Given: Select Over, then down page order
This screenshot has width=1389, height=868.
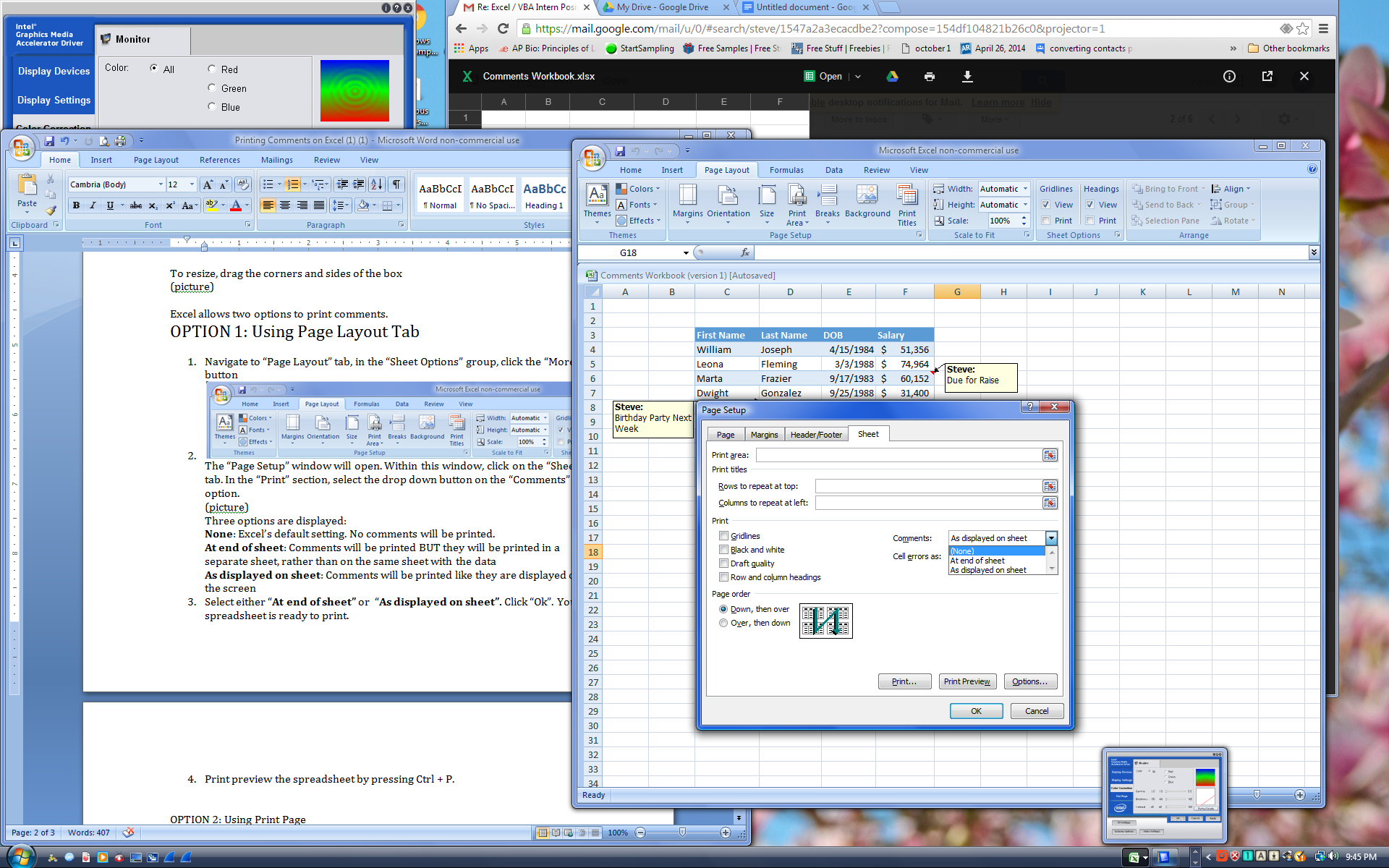Looking at the screenshot, I should pos(723,623).
